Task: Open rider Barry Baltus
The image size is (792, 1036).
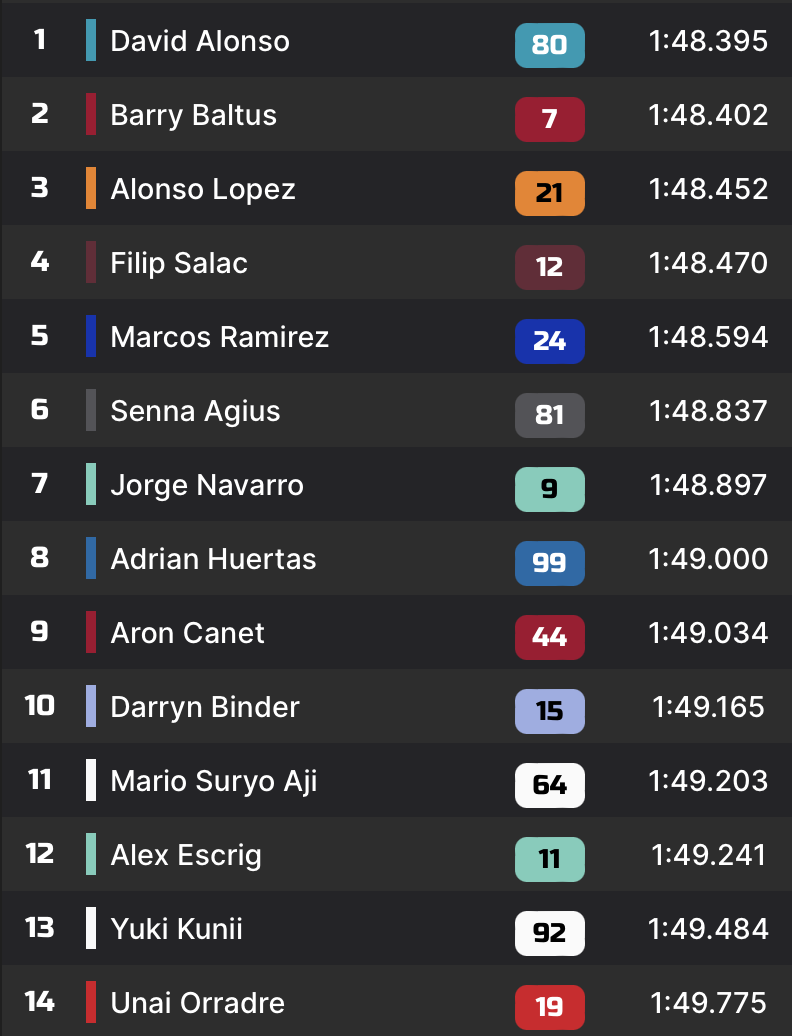Action: point(193,115)
